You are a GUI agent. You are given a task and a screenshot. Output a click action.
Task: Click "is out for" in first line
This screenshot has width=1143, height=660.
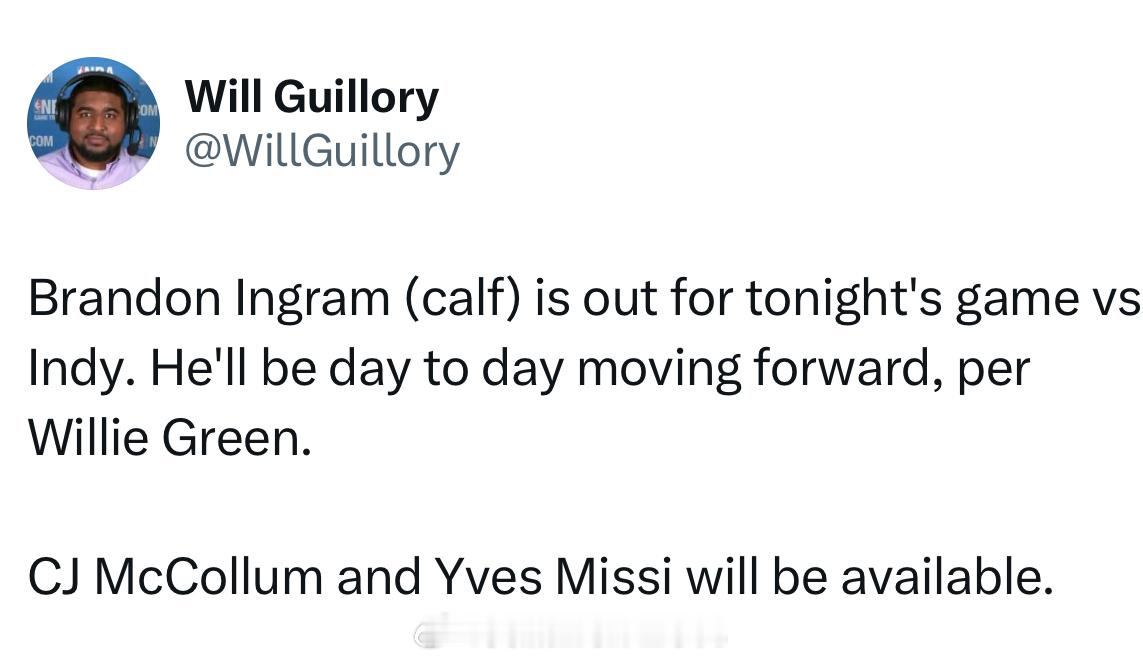pos(633,298)
